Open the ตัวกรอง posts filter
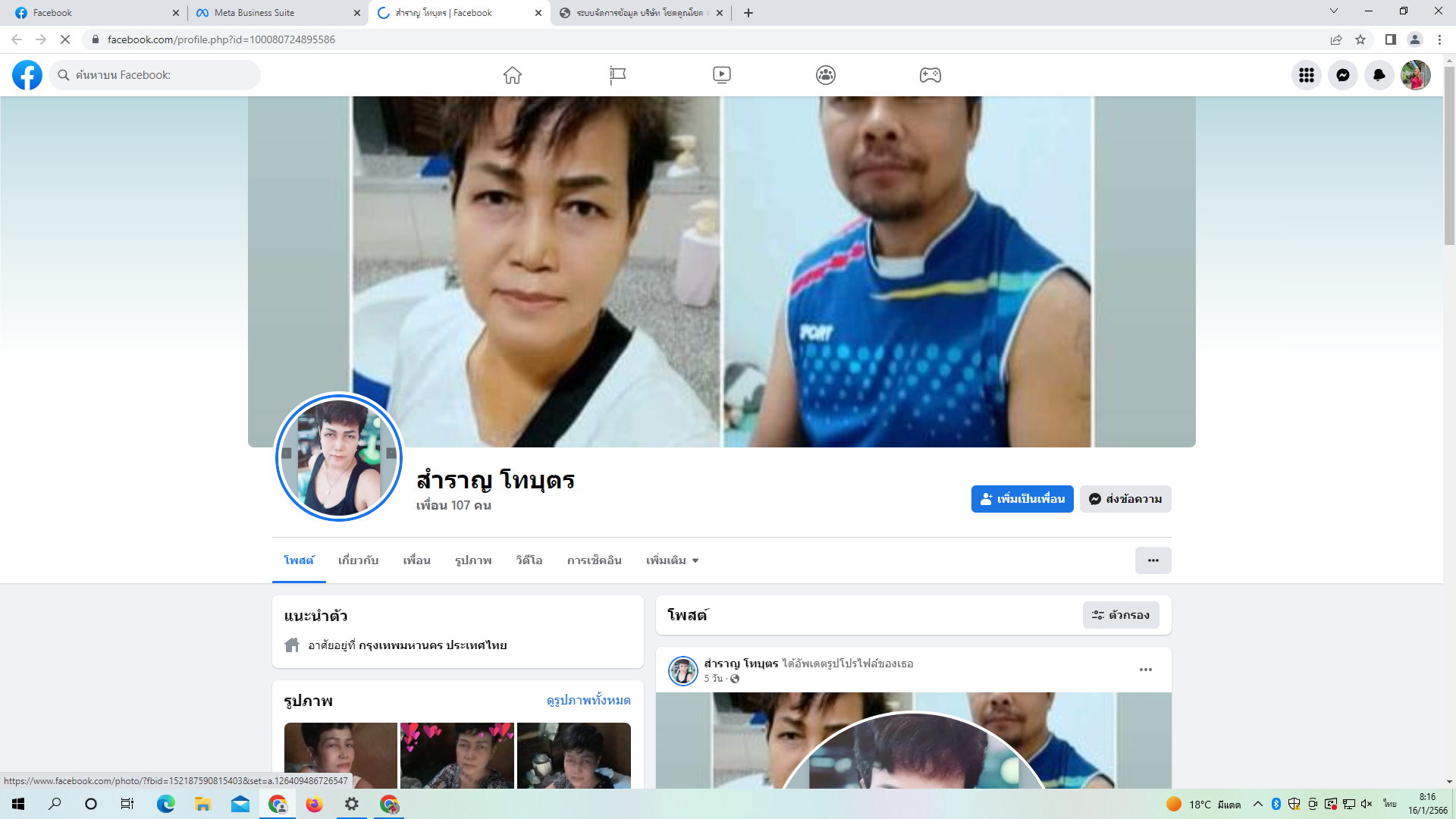This screenshot has height=819, width=1456. [x=1121, y=615]
